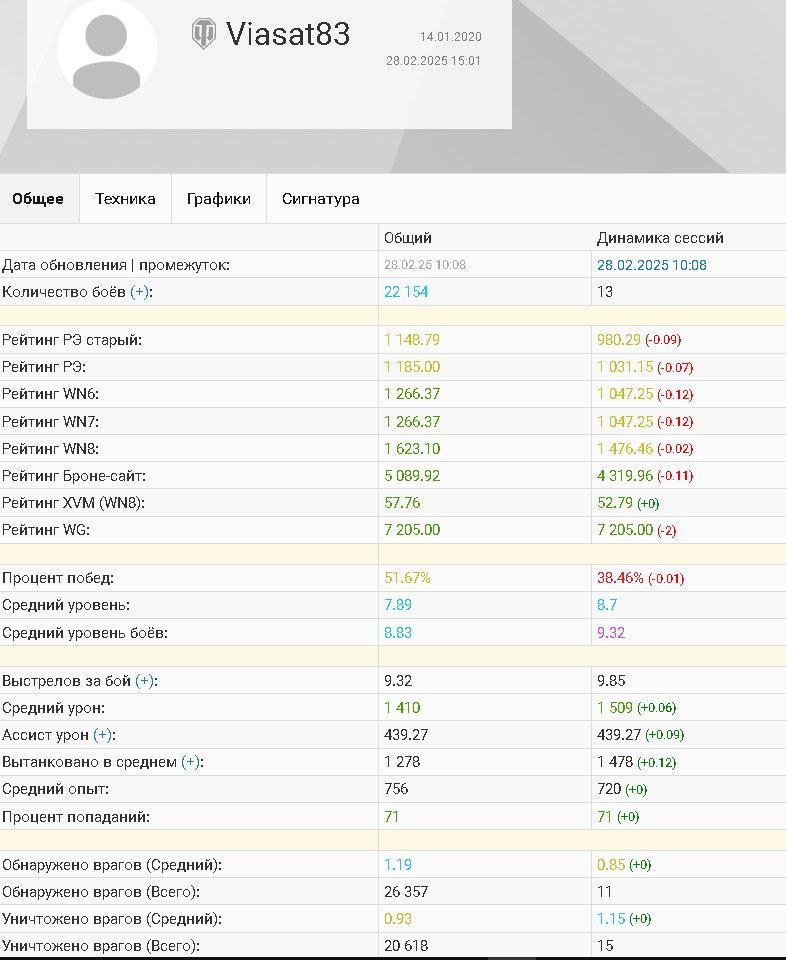The image size is (786, 960).
Task: Click the WN8 rating value 1 623.10
Action: (x=412, y=449)
